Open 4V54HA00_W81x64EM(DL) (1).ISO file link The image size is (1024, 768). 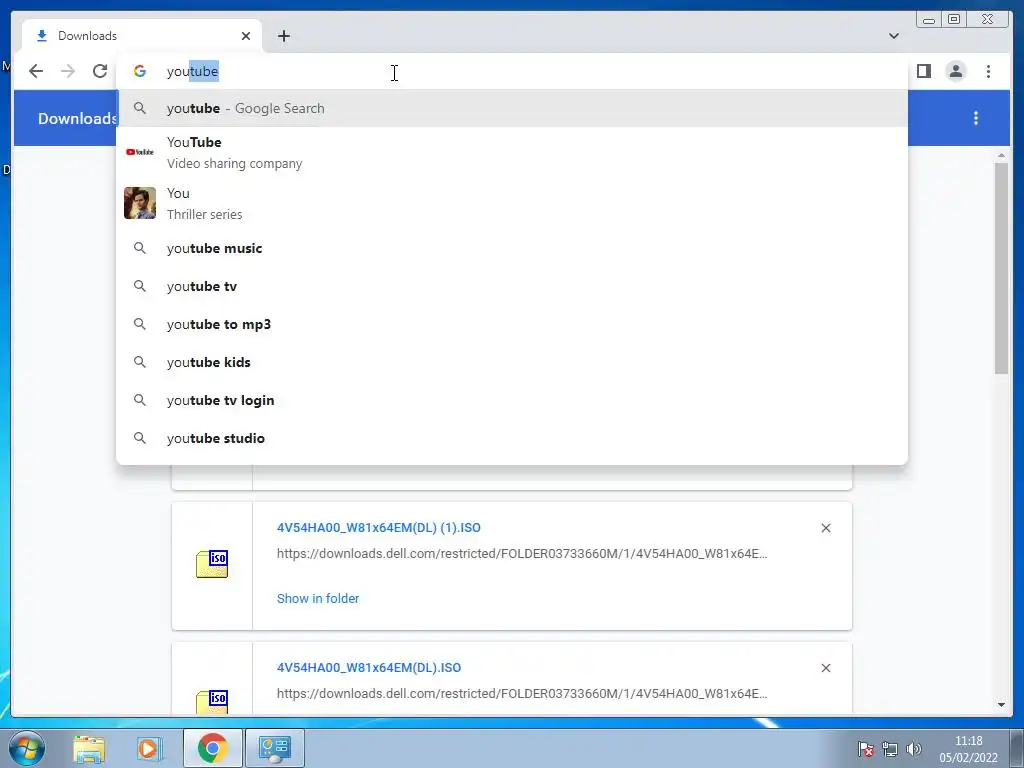click(379, 528)
